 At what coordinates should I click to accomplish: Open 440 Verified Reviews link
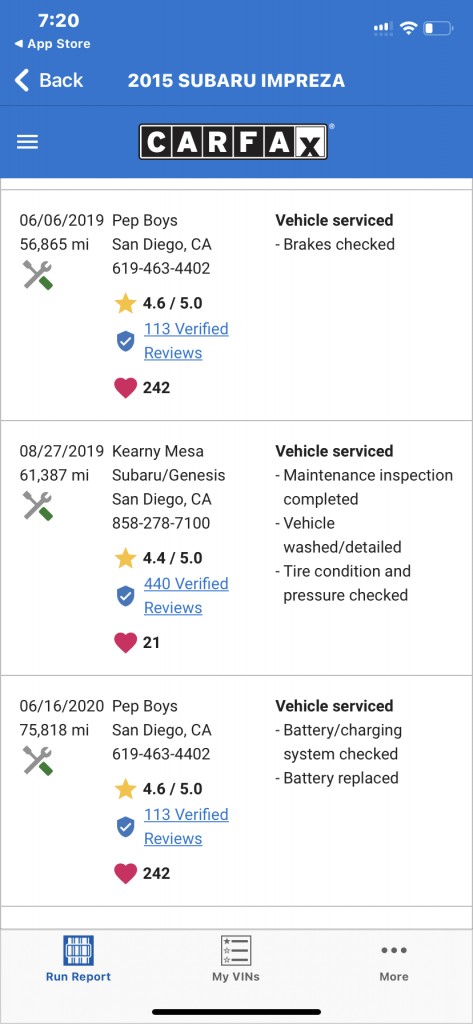pyautogui.click(x=186, y=596)
